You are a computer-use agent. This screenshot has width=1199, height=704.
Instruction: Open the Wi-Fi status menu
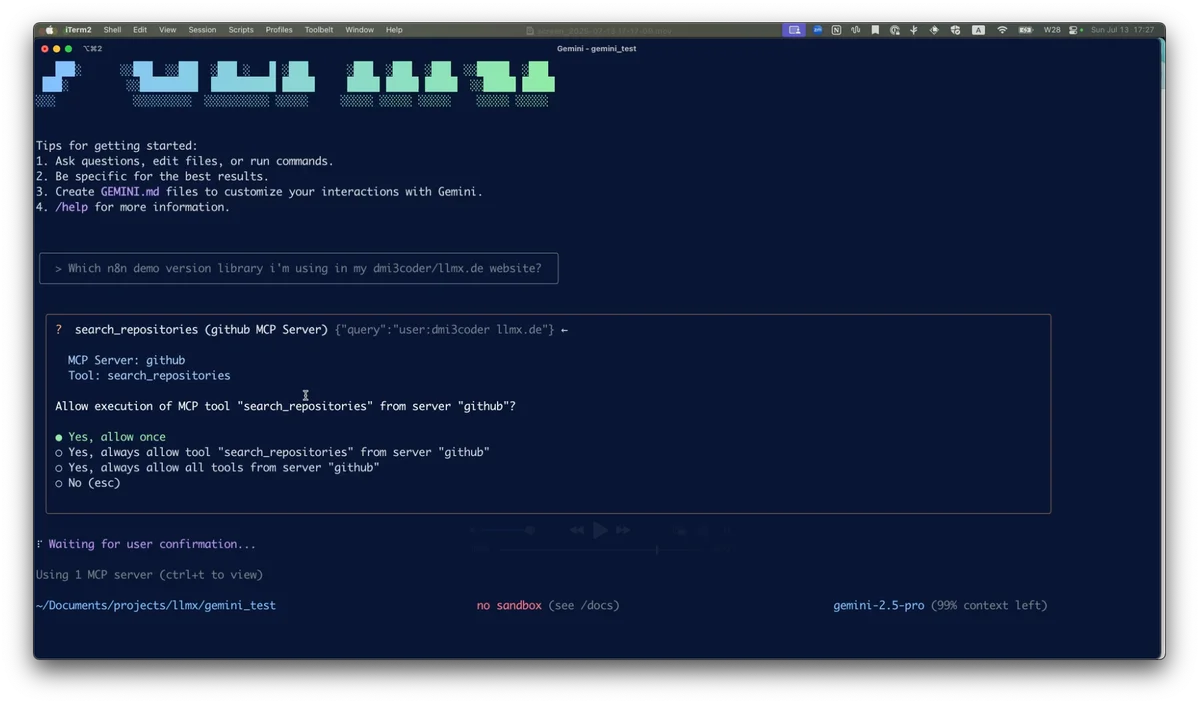1002,30
